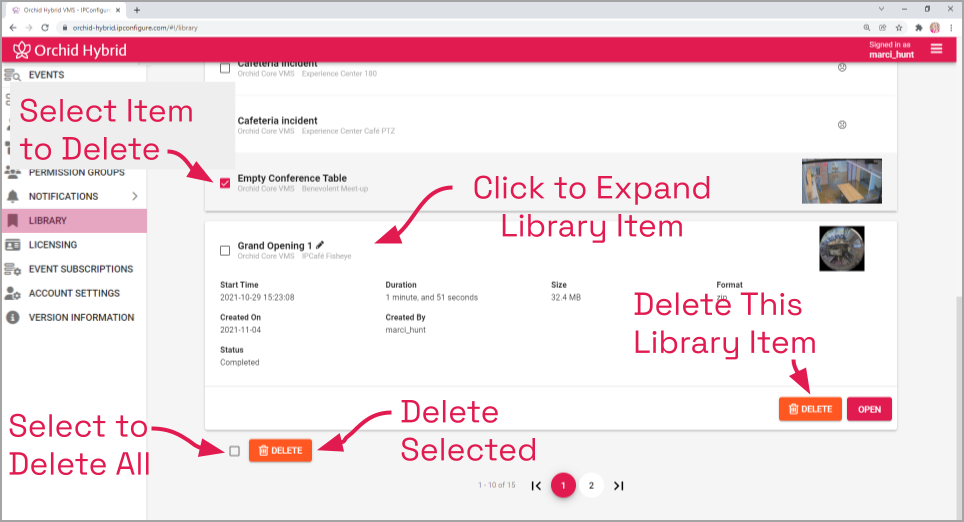964x522 pixels.
Task: Open the hamburger menu in the header
Action: (x=936, y=49)
